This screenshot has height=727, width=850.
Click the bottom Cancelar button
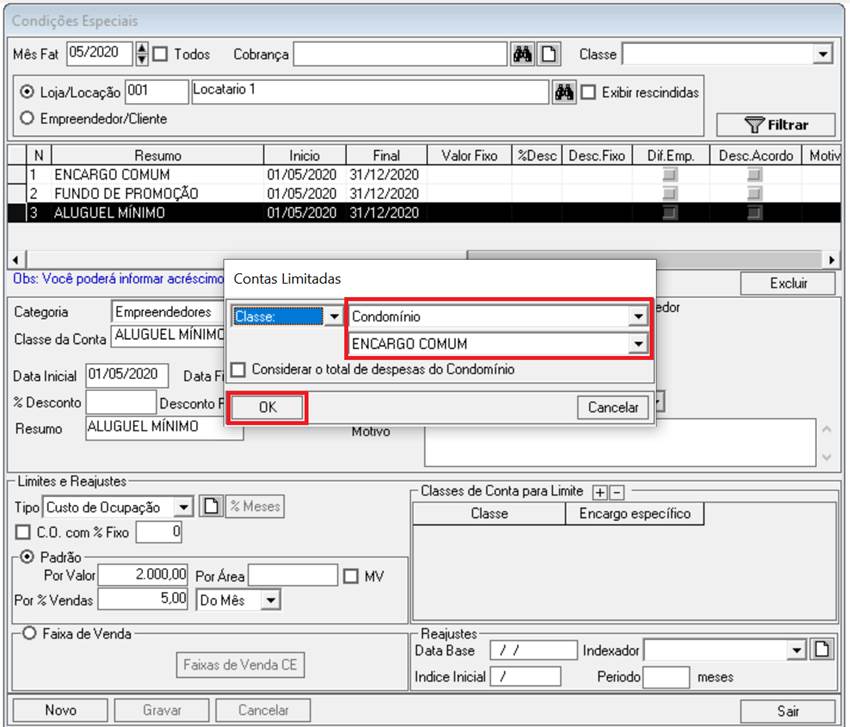tap(263, 710)
